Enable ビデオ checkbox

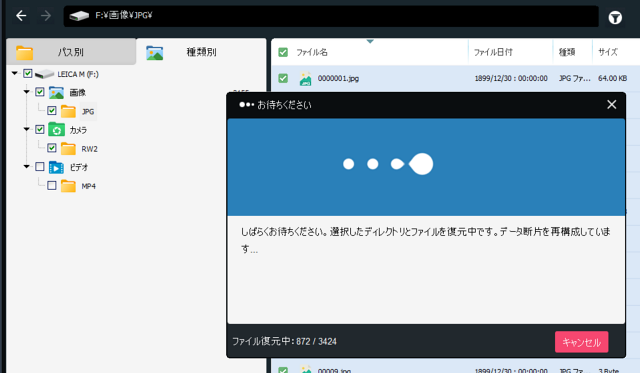pyautogui.click(x=40, y=167)
